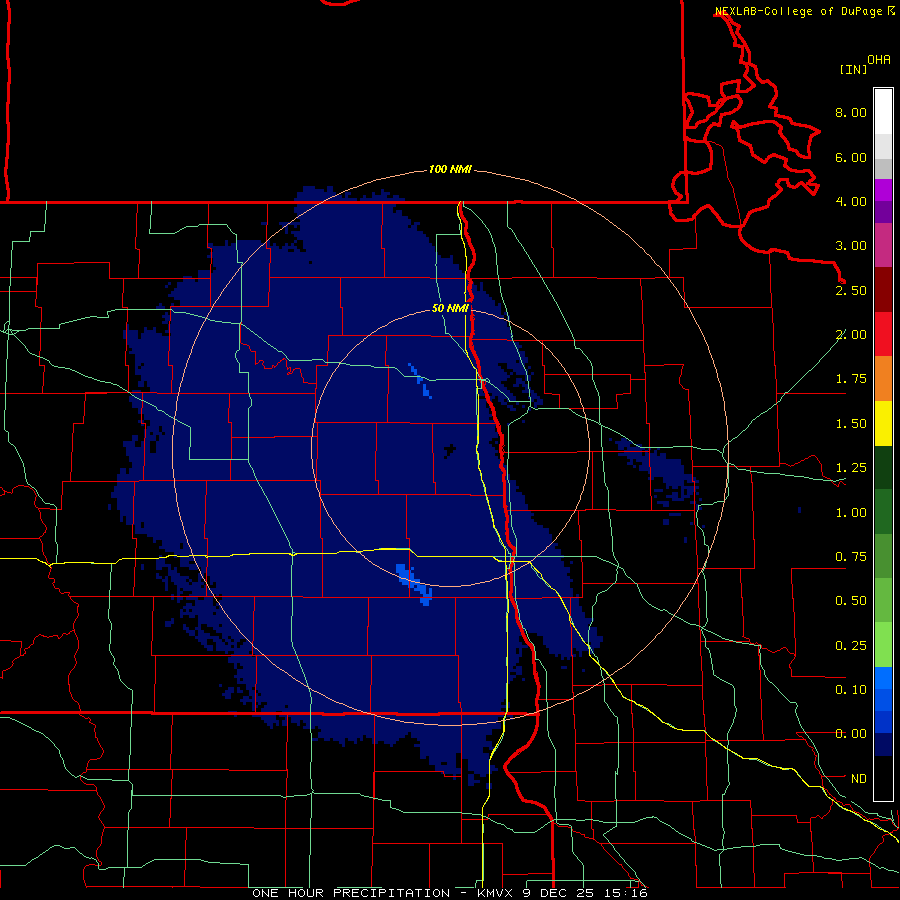900x900 pixels.
Task: Click the 2.50 legend value
Action: click(x=851, y=290)
